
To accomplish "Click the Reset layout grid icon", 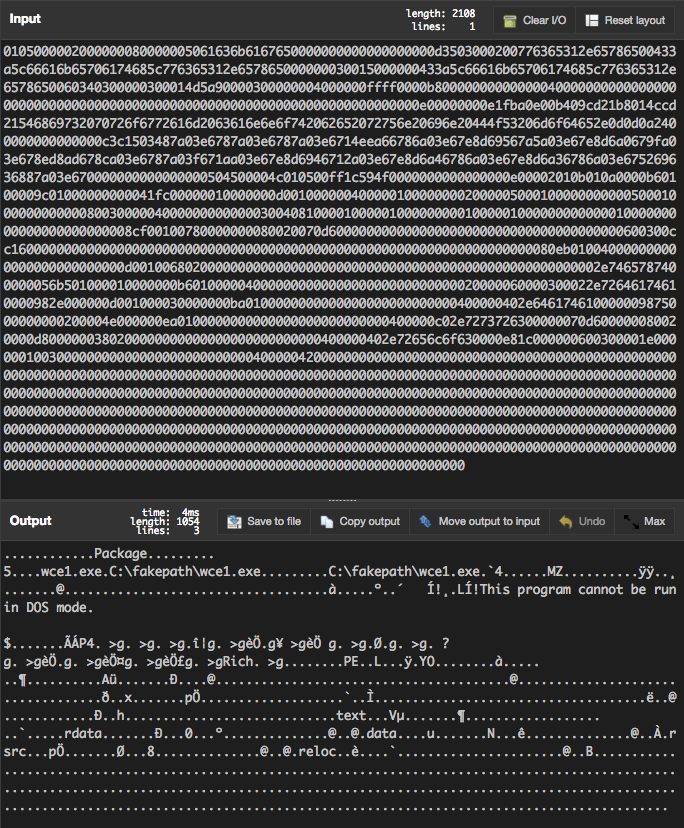I will 593,20.
